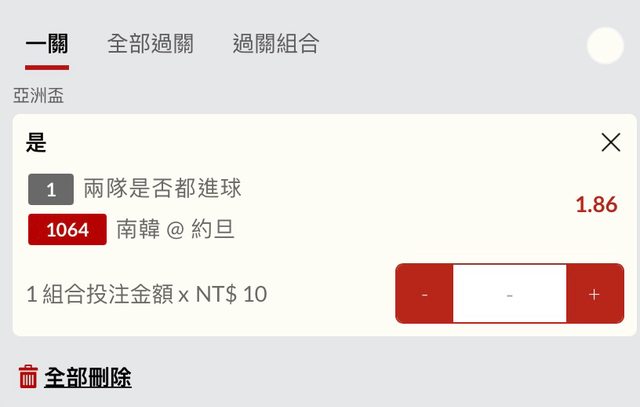Click the NT$ 10 unit amount
640x407 pixels.
coord(231,294)
